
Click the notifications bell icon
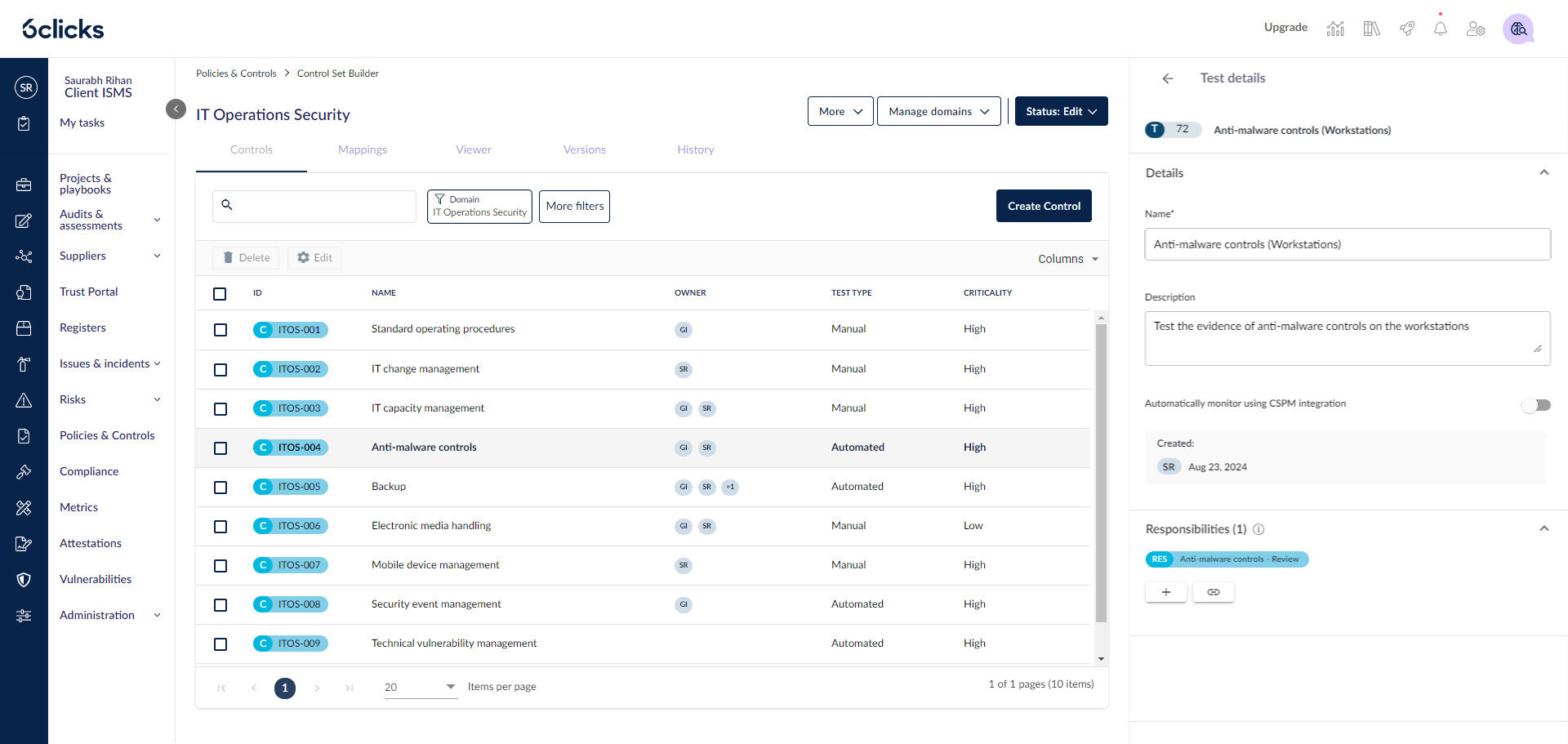(1440, 29)
